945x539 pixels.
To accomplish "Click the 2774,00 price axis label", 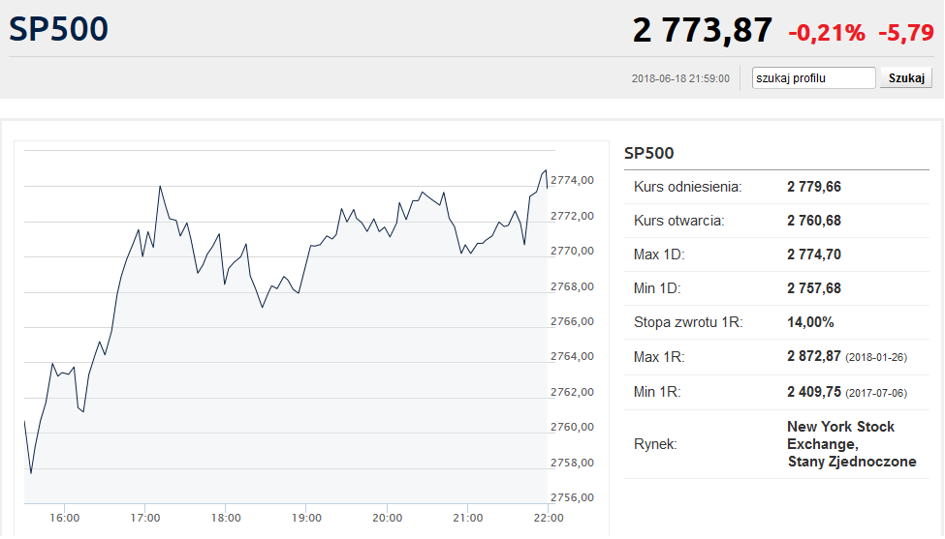I will [572, 180].
